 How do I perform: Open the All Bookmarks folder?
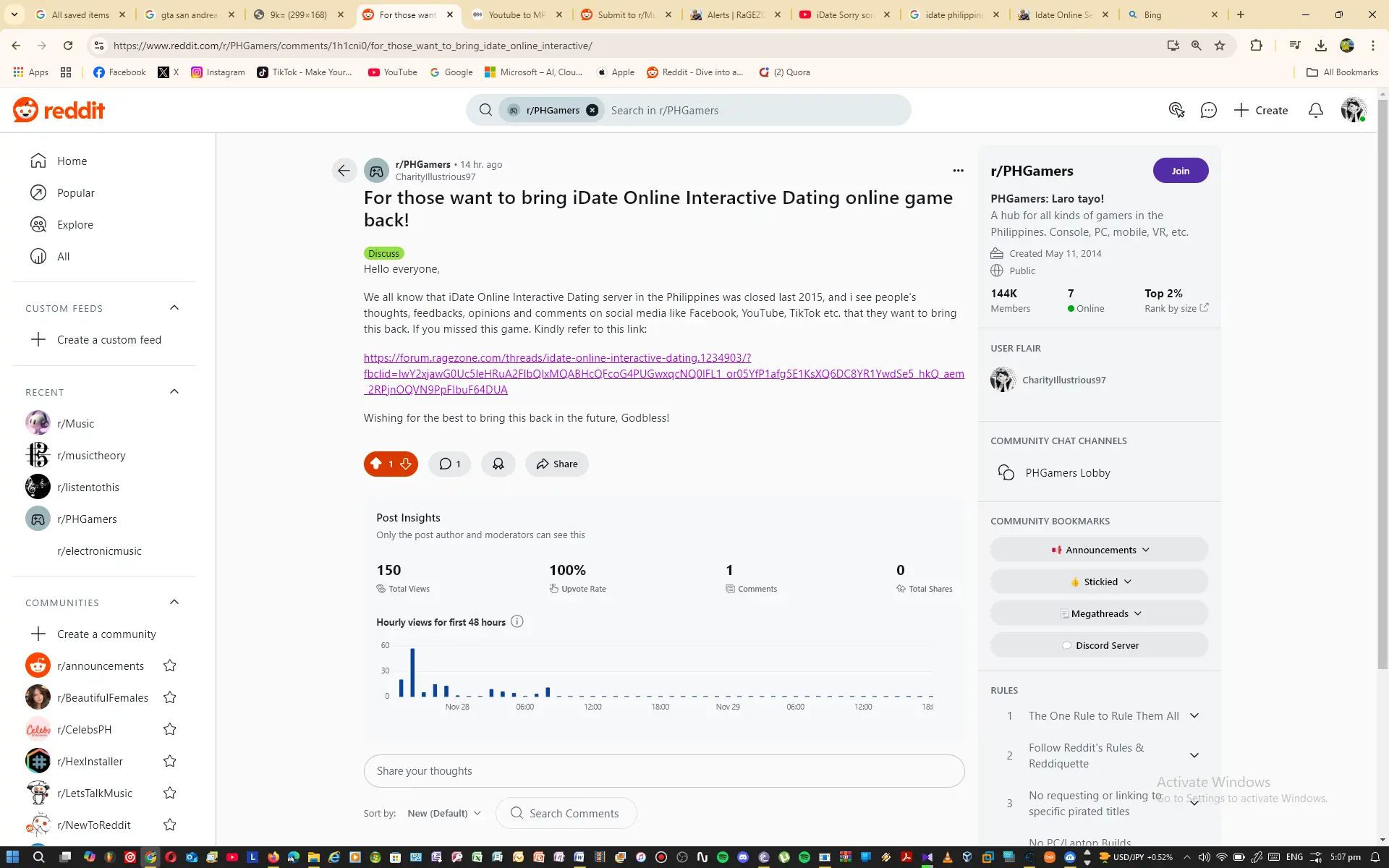coord(1342,72)
